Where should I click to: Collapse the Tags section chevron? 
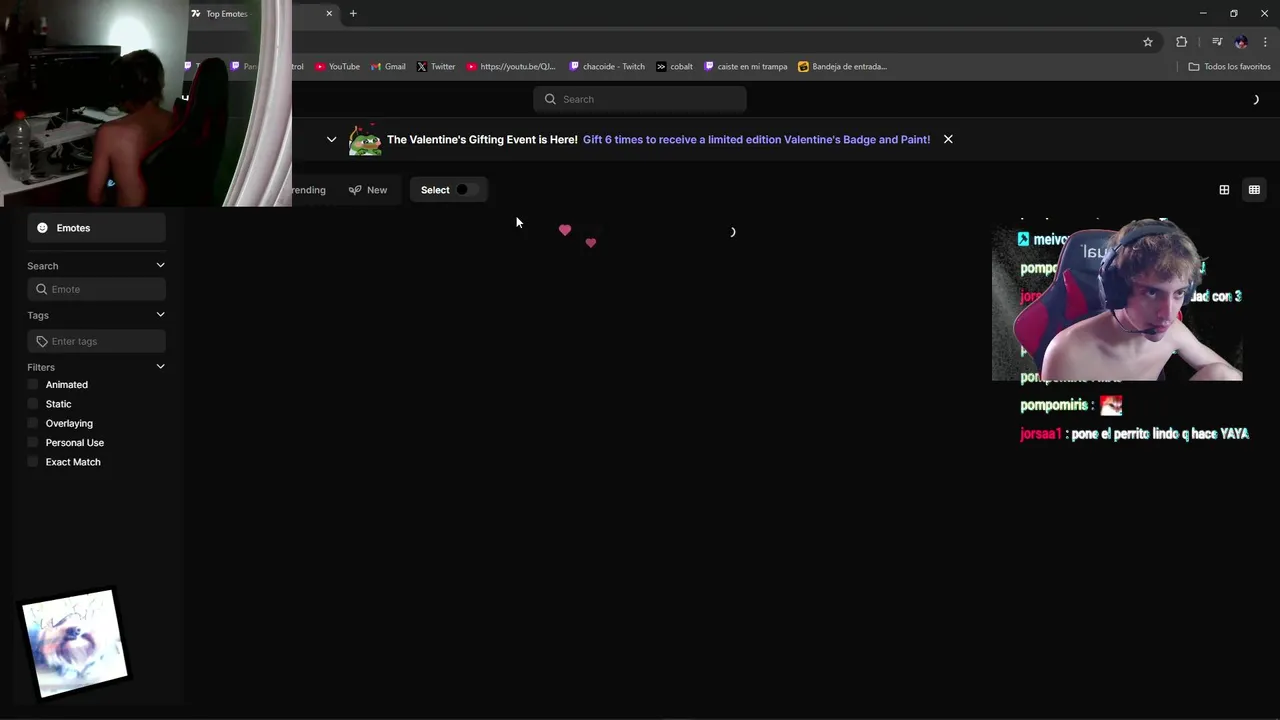coord(160,315)
